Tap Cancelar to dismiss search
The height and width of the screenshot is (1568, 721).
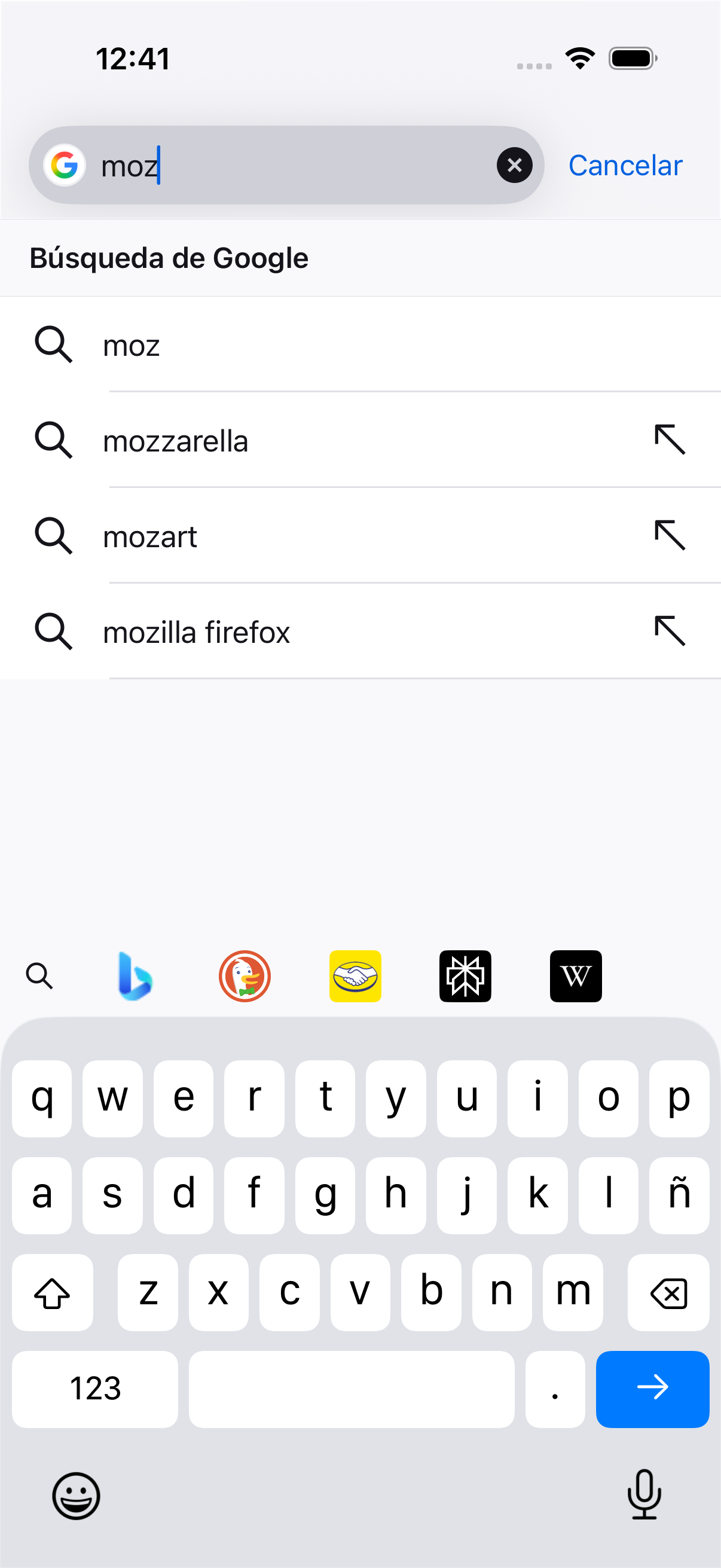point(625,165)
